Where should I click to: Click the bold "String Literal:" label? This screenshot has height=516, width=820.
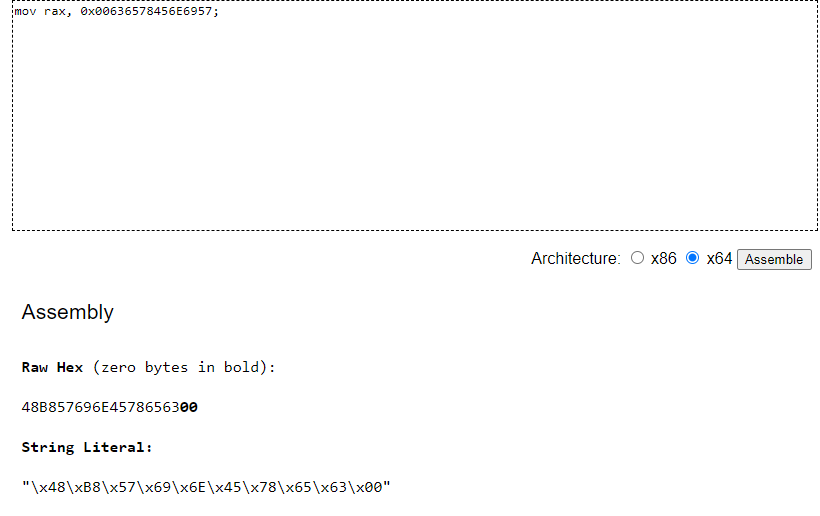(87, 448)
